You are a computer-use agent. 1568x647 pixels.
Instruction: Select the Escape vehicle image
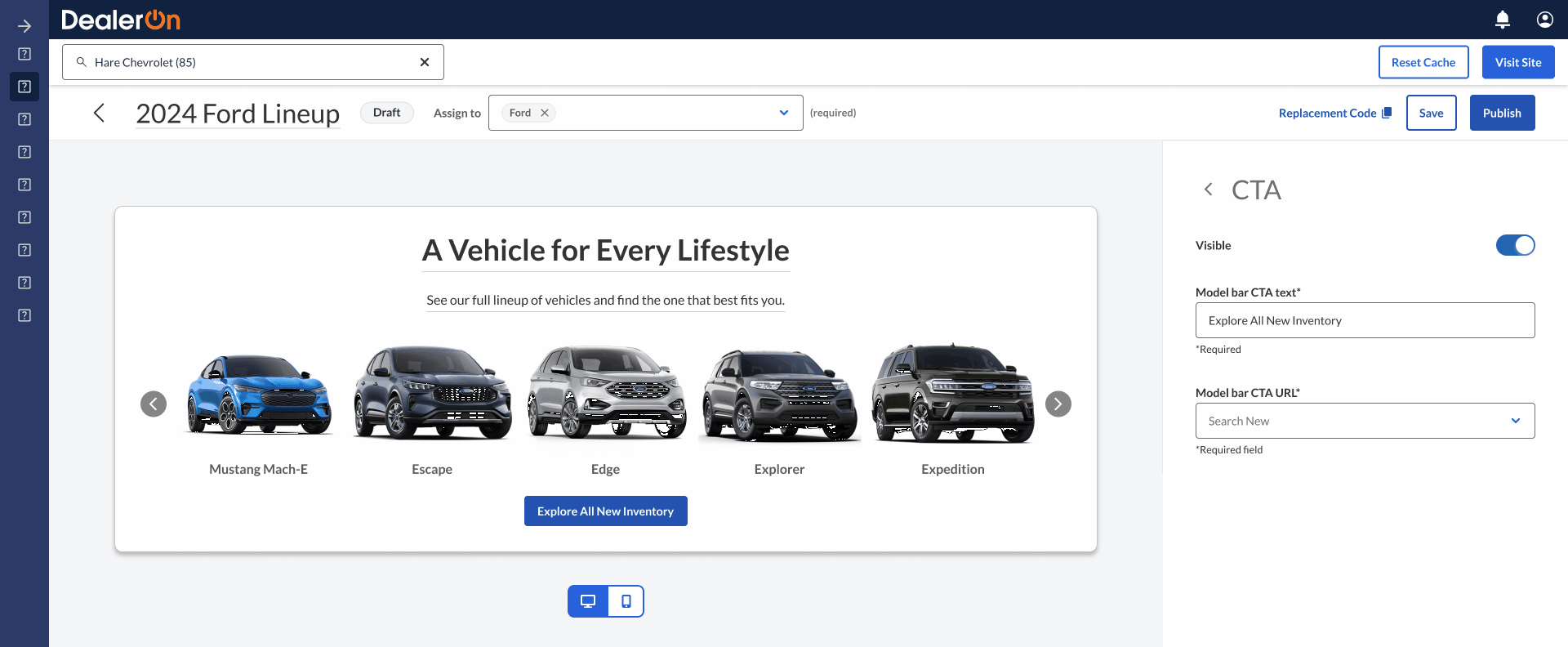point(432,394)
